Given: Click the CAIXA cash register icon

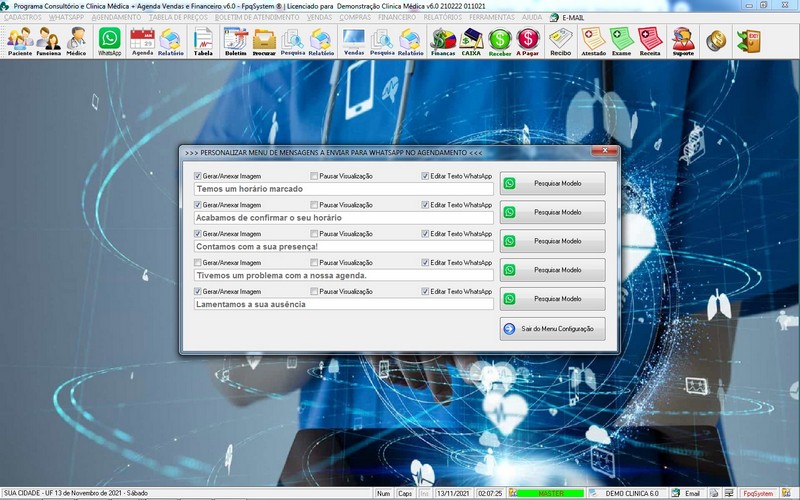Looking at the screenshot, I should [471, 40].
